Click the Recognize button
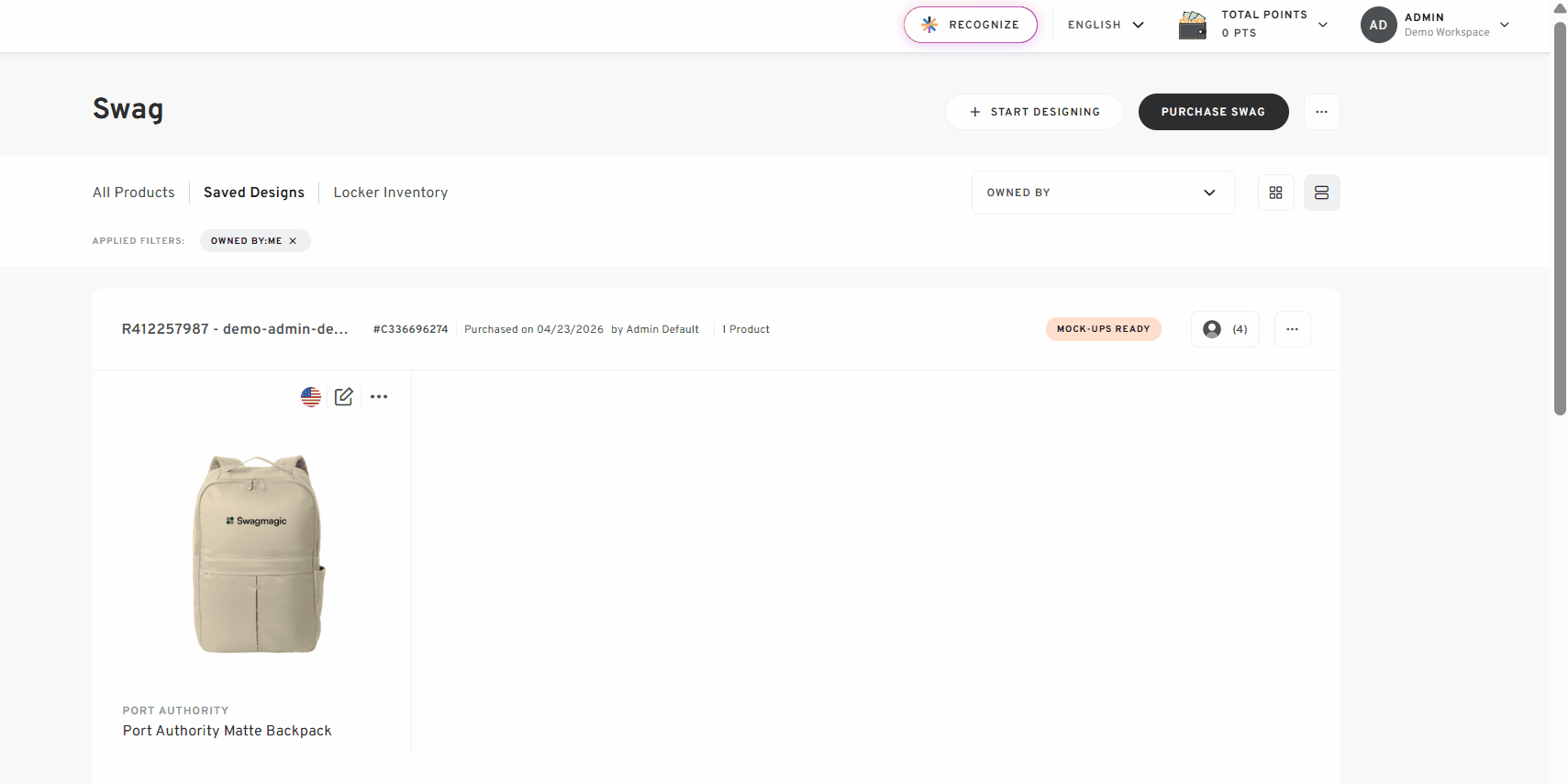 (x=970, y=25)
